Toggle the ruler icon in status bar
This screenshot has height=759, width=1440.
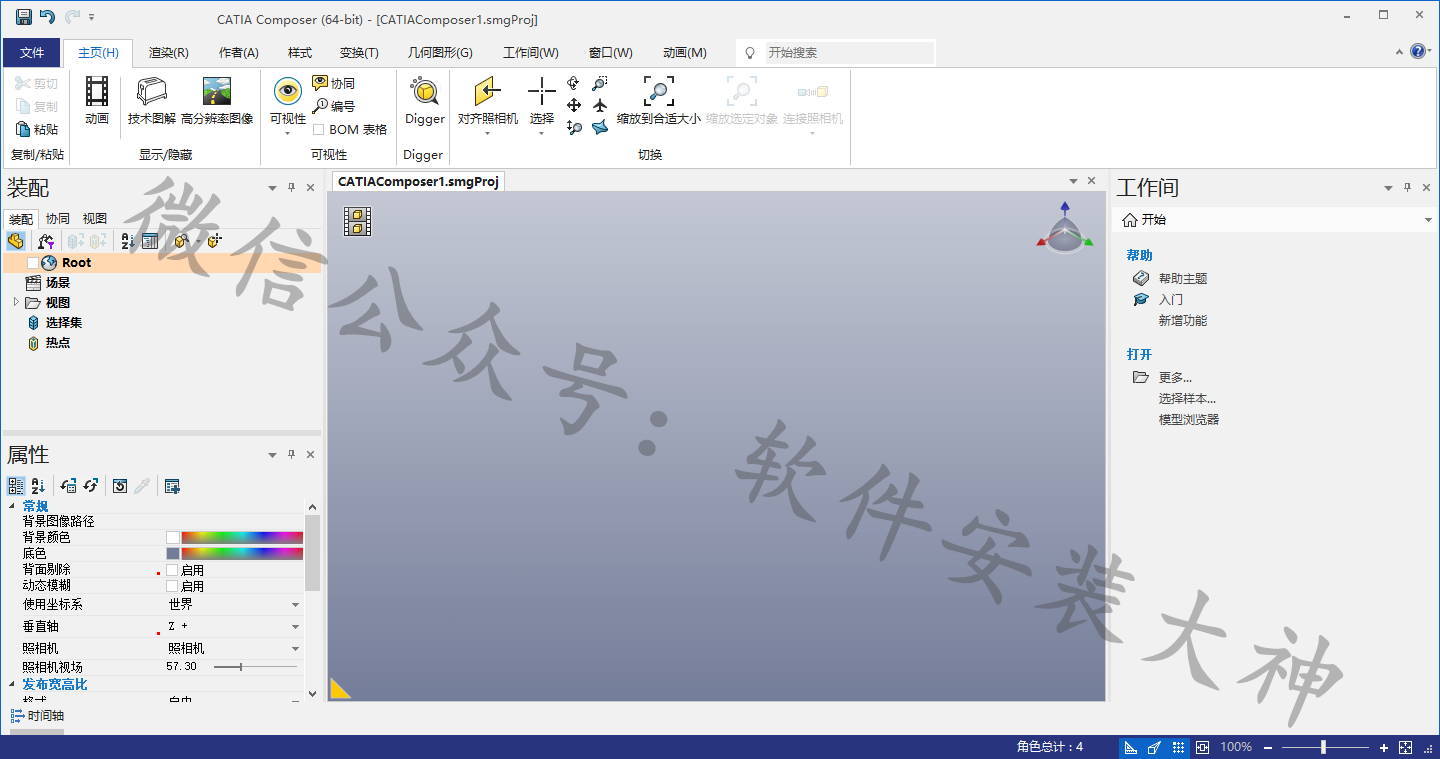tap(1131, 747)
